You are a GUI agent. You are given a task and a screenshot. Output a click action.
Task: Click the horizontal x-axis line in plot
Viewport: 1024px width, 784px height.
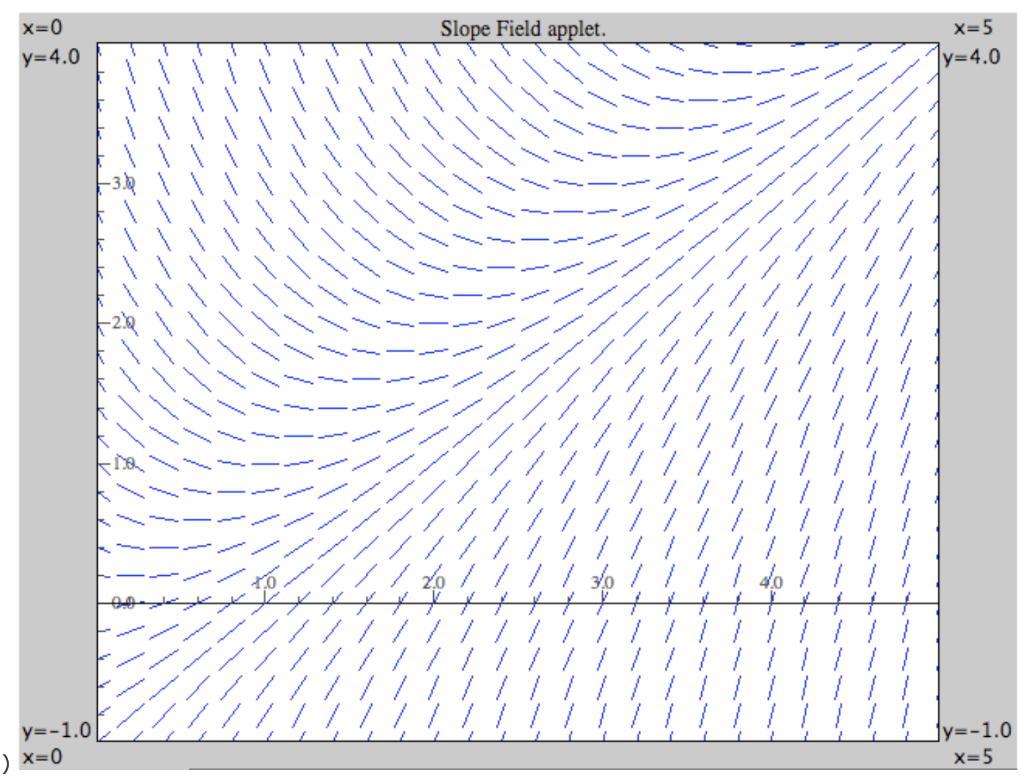click(x=500, y=603)
